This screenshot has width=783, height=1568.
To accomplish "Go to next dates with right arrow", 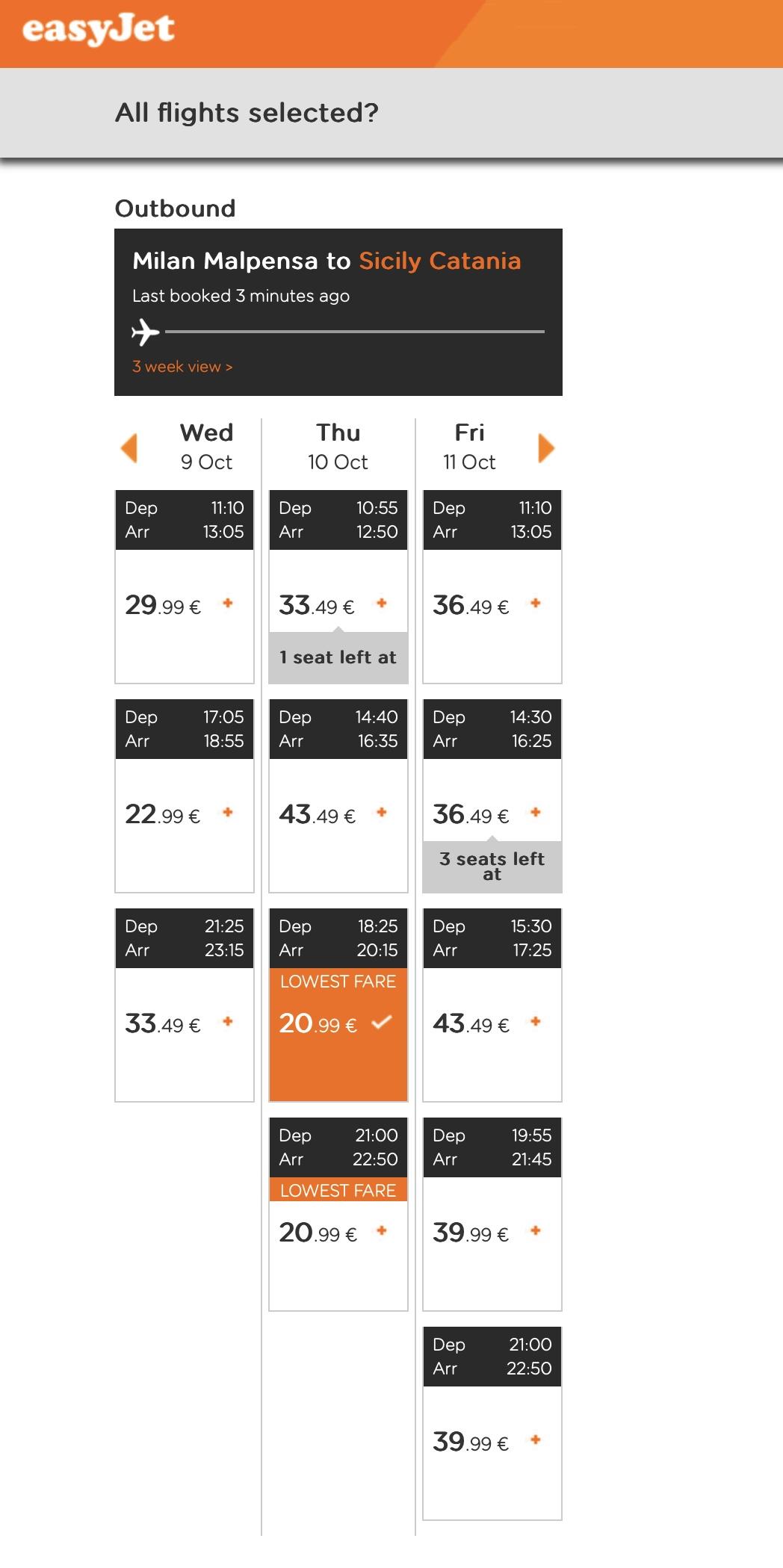I will 546,448.
